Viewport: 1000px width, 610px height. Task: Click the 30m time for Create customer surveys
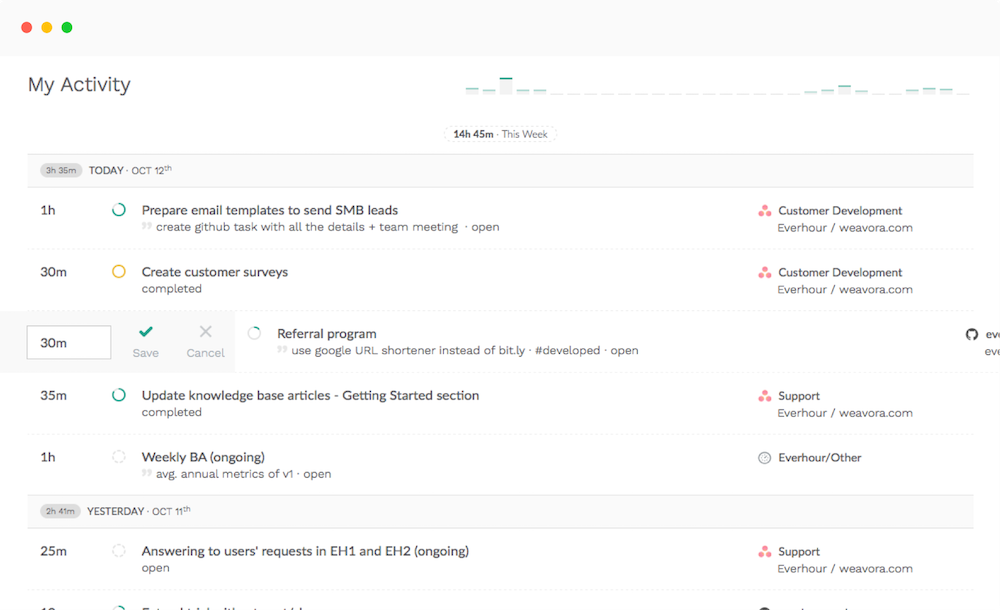pos(54,272)
